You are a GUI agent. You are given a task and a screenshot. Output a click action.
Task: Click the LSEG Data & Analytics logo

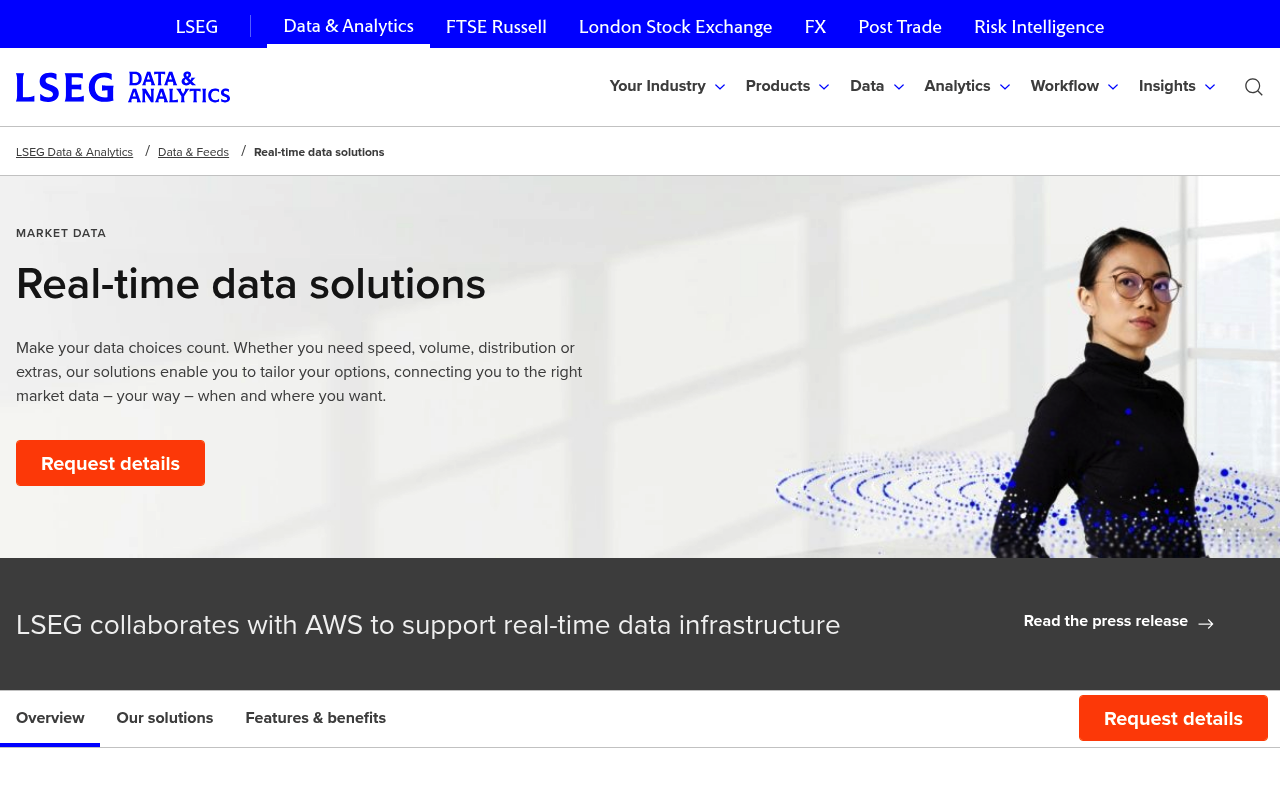pyautogui.click(x=123, y=87)
